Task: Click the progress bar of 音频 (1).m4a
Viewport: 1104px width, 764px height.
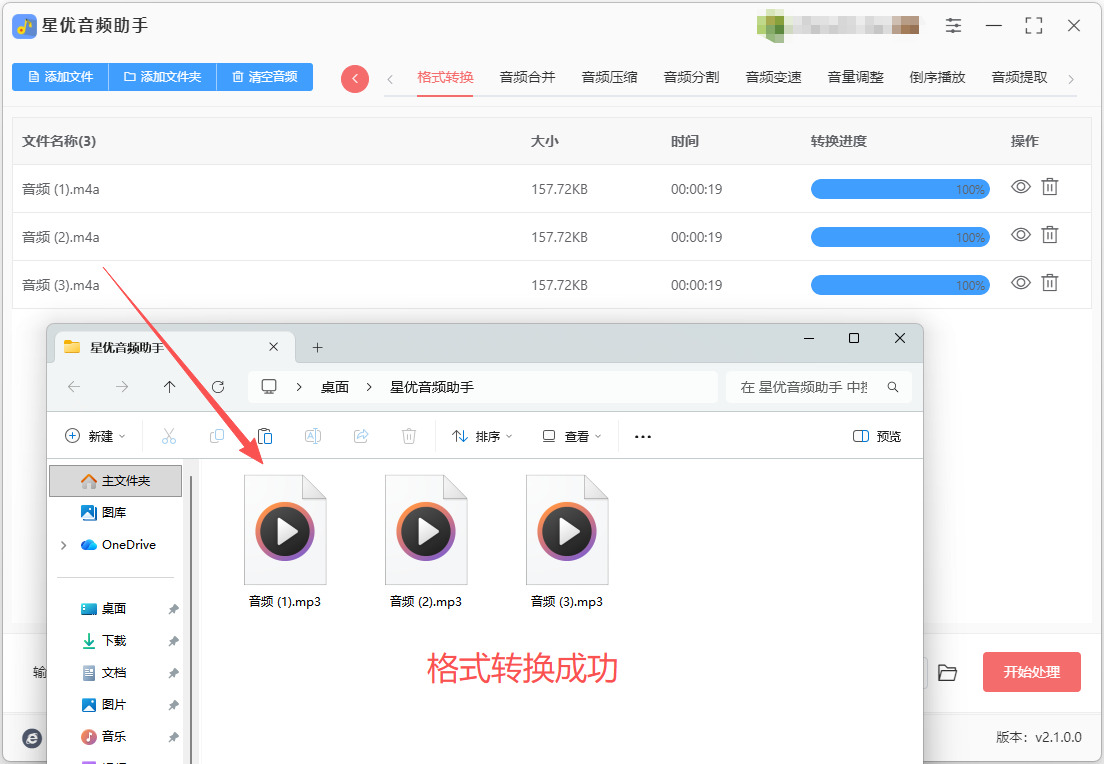Action: [x=901, y=189]
